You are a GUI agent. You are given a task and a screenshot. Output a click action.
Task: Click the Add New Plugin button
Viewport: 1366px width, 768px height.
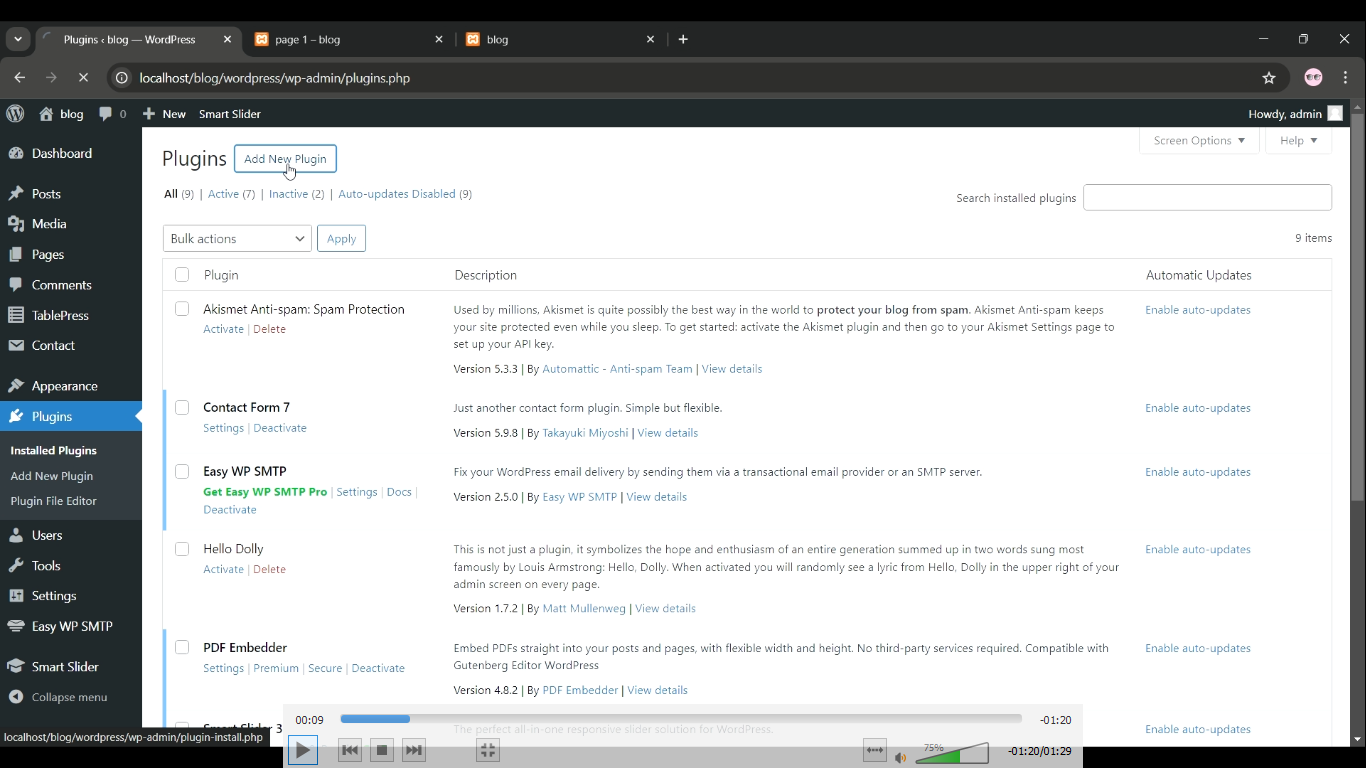coord(285,159)
